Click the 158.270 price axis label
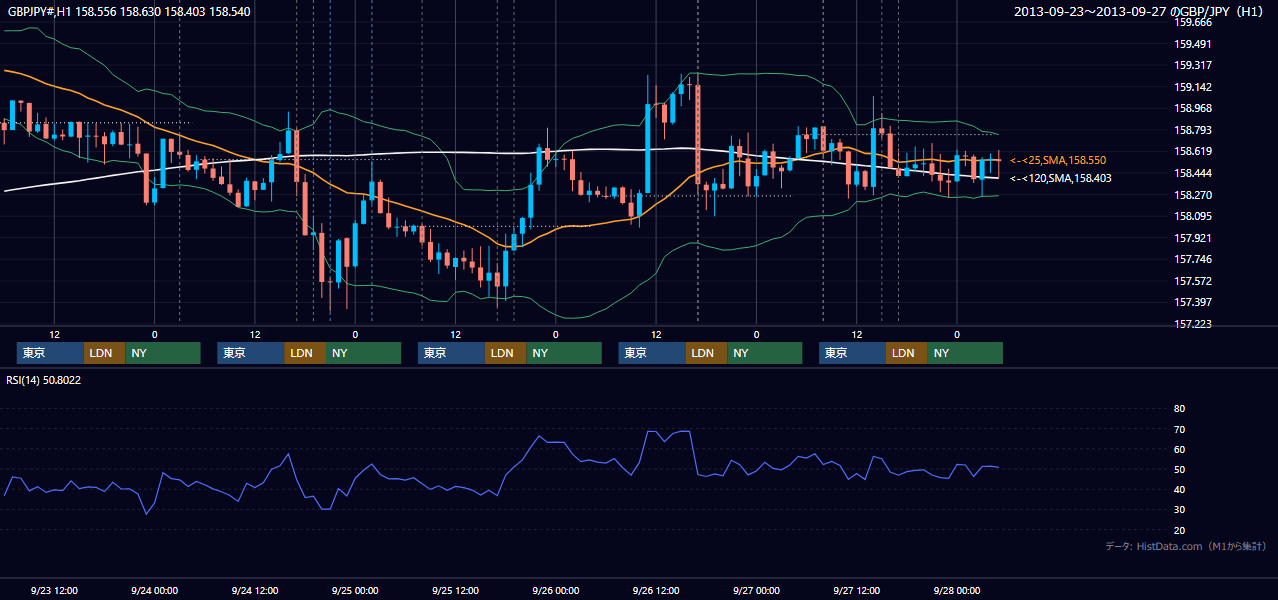 point(1193,195)
